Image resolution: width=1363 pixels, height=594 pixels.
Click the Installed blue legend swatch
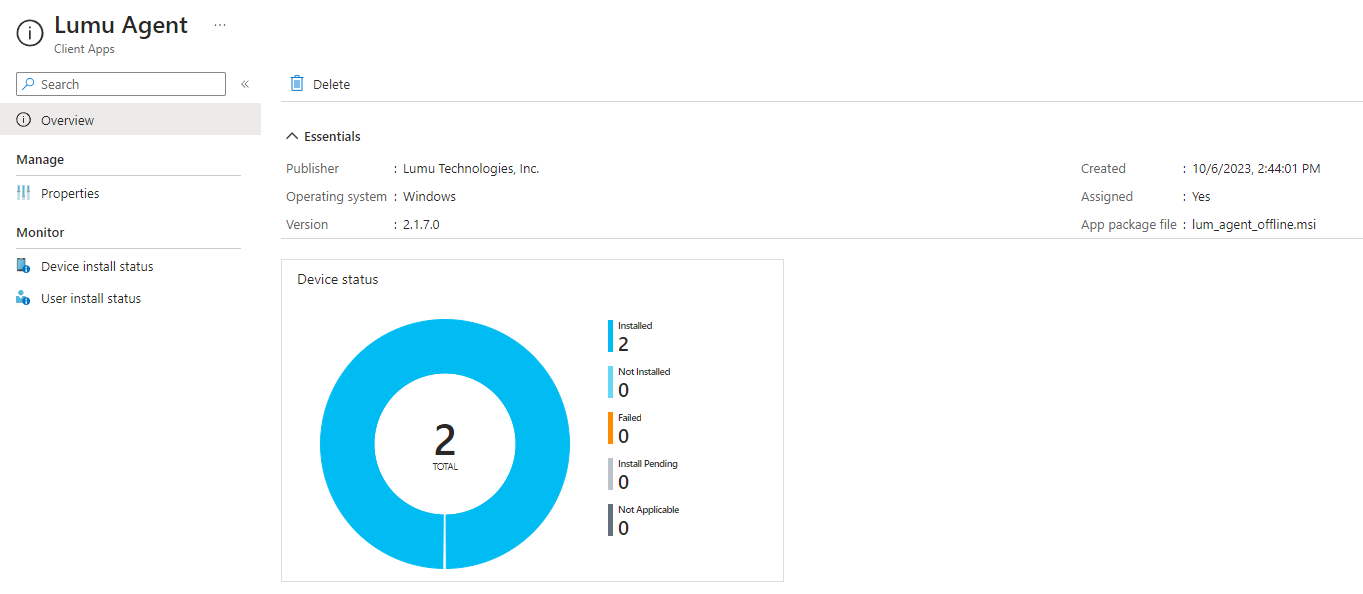610,336
